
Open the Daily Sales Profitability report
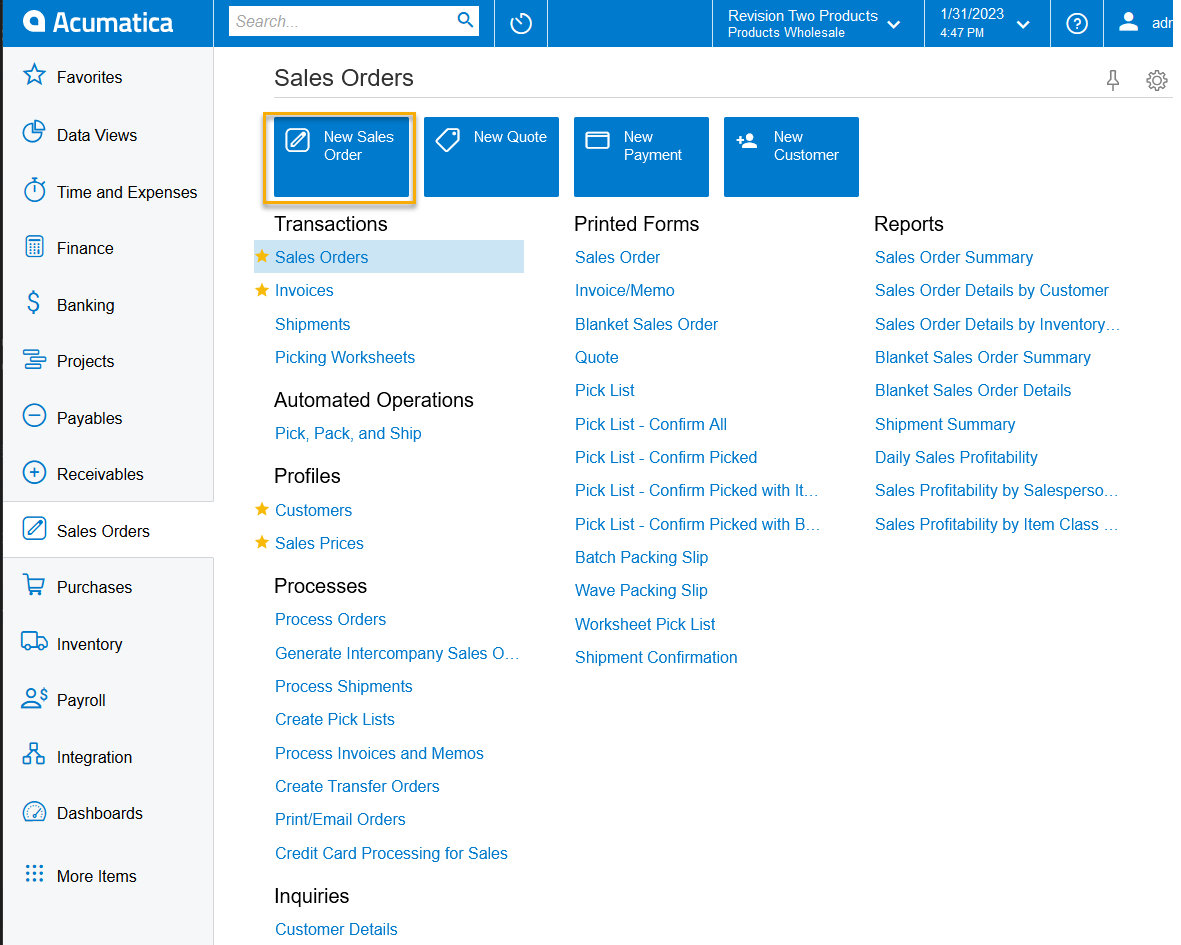click(x=956, y=458)
